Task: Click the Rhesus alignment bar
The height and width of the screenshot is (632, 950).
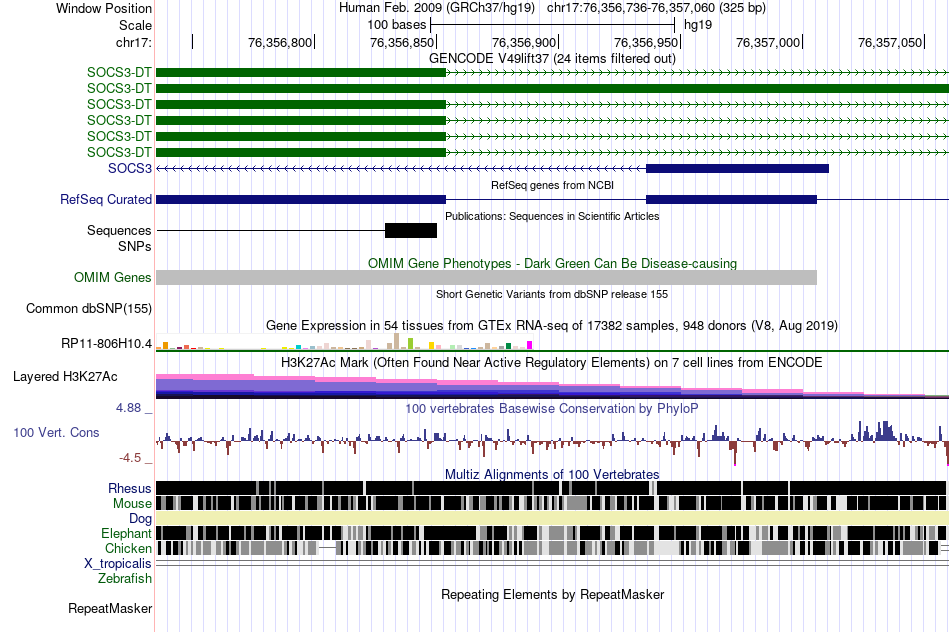Action: click(552, 488)
